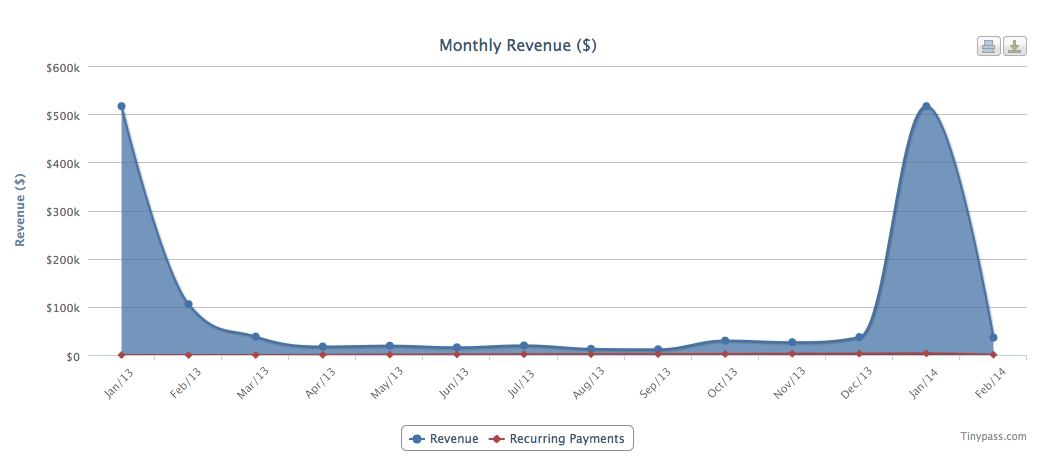This screenshot has width=1063, height=463.
Task: Click the $500k y-axis label
Action: click(76, 115)
